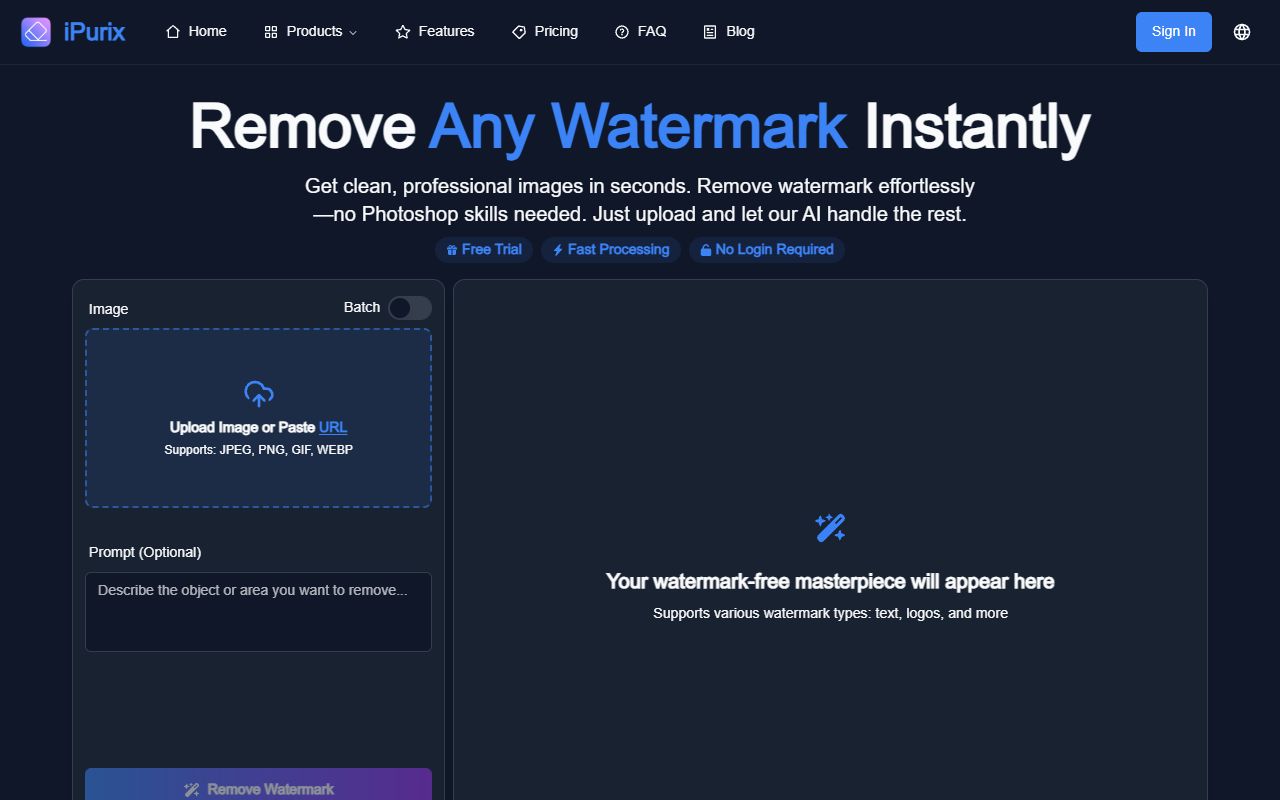Image resolution: width=1280 pixels, height=800 pixels.
Task: Open the Products menu
Action: point(313,32)
